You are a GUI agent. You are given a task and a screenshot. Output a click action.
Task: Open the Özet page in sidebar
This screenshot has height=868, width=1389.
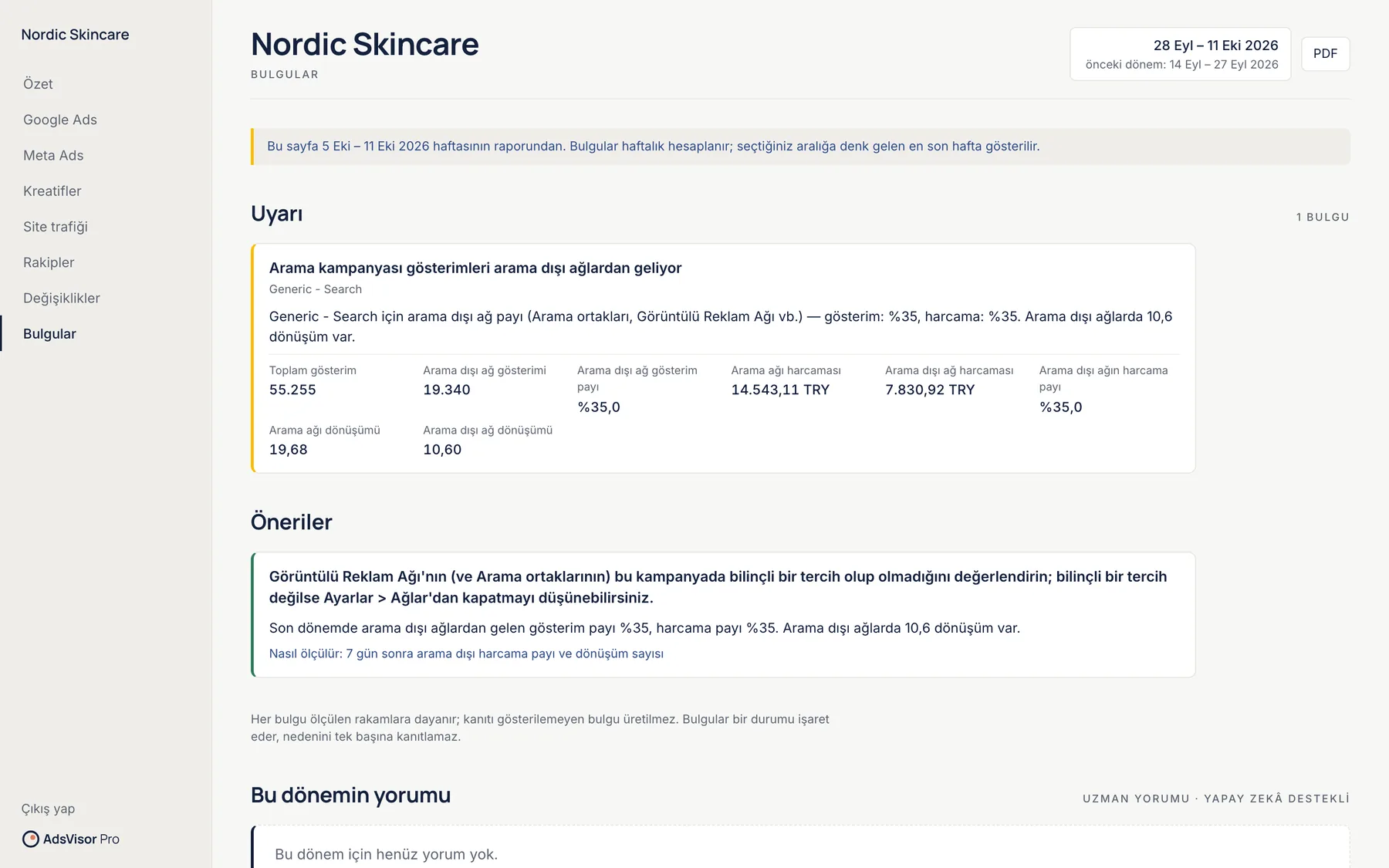pyautogui.click(x=38, y=84)
